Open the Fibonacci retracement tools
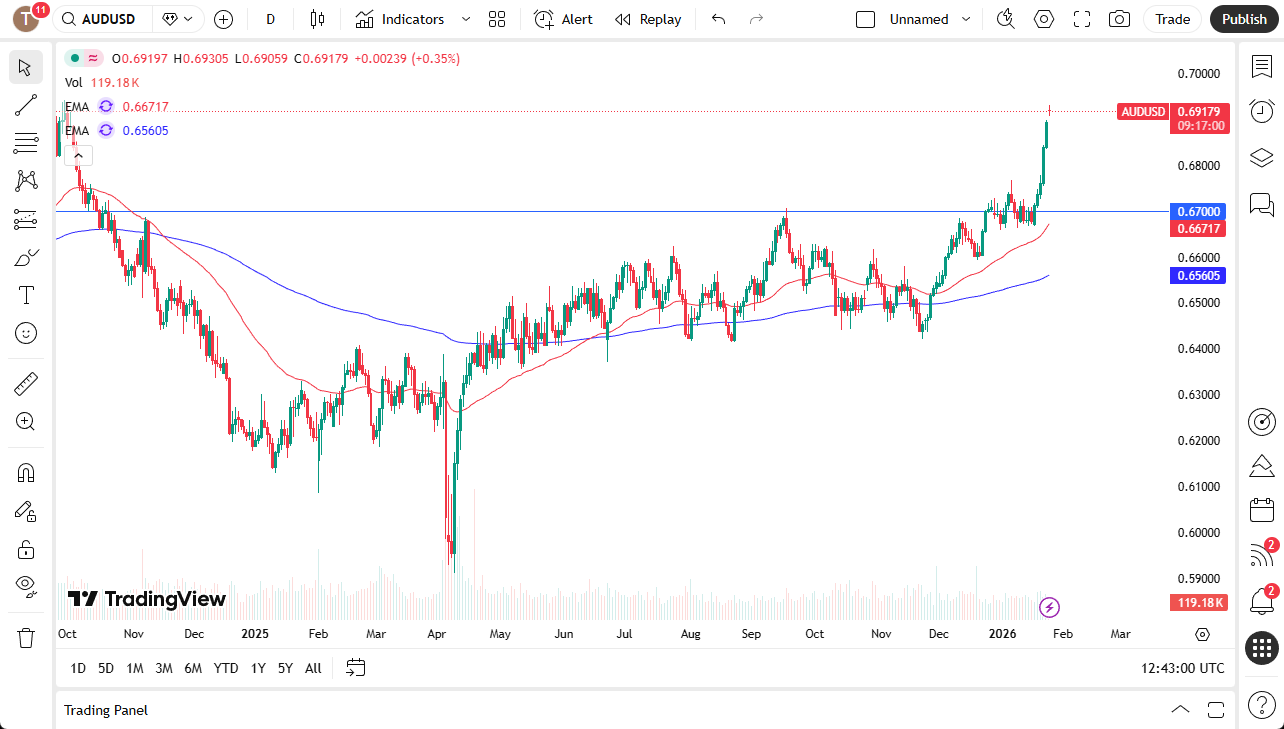 click(25, 143)
